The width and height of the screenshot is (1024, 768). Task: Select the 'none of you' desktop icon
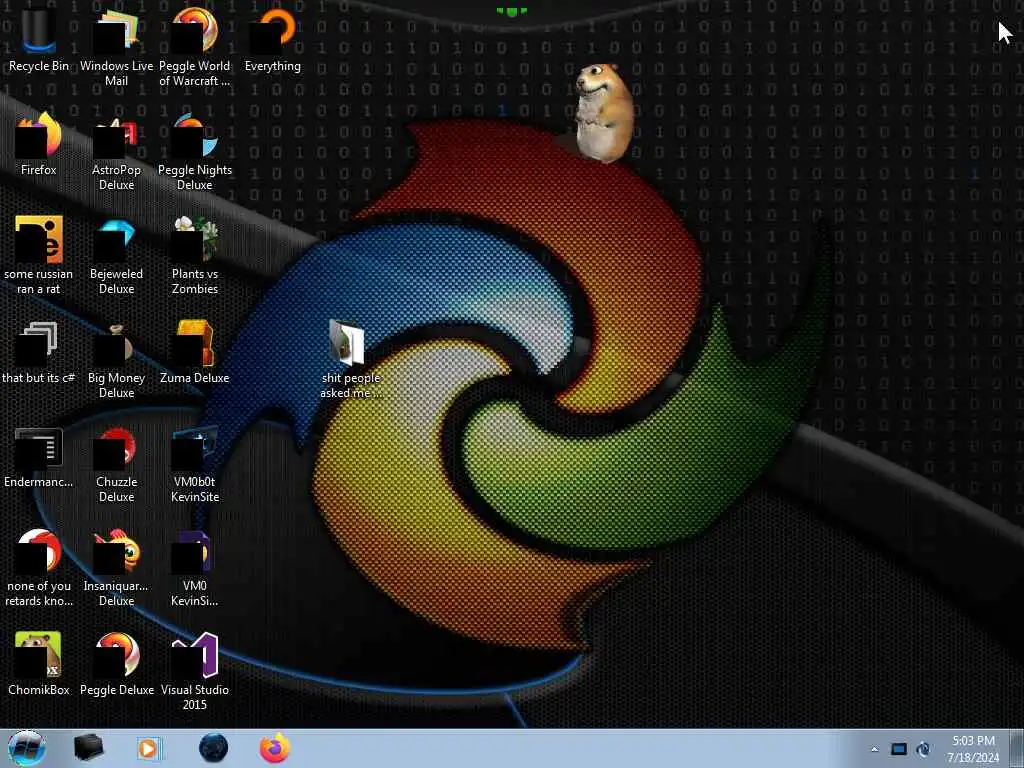point(39,568)
